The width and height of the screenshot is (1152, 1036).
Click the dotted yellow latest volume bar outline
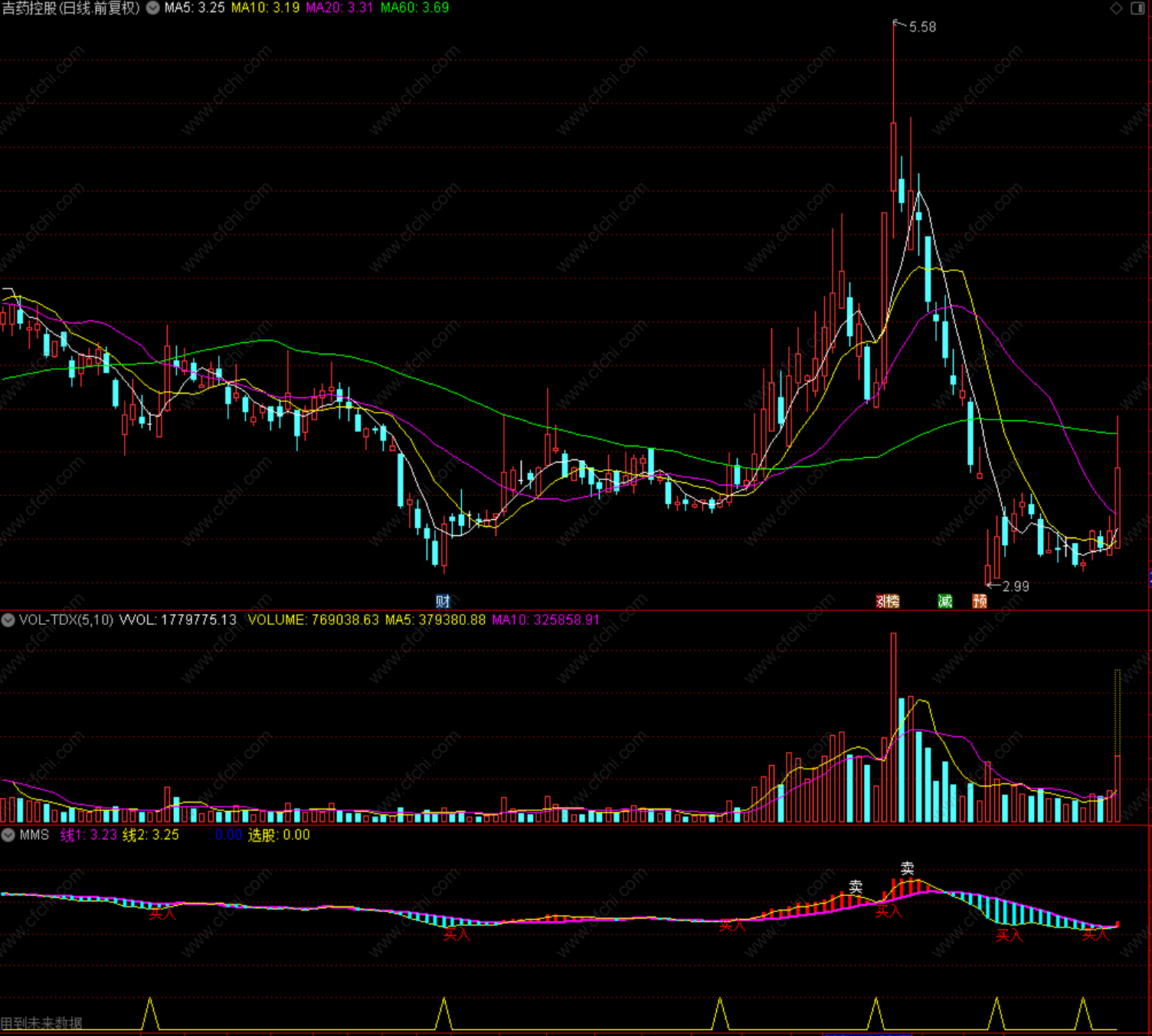point(1118,712)
